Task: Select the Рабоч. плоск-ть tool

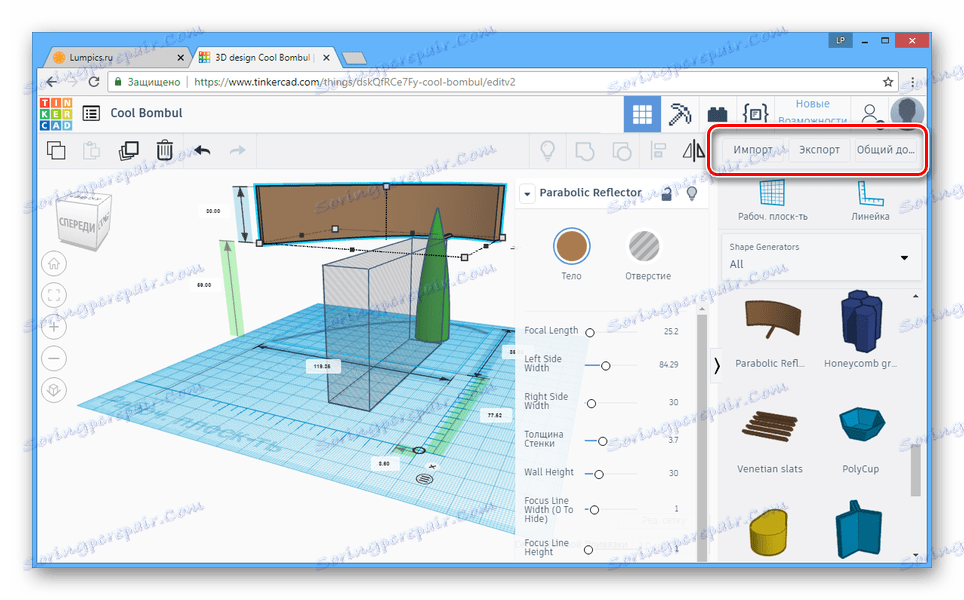Action: point(773,201)
